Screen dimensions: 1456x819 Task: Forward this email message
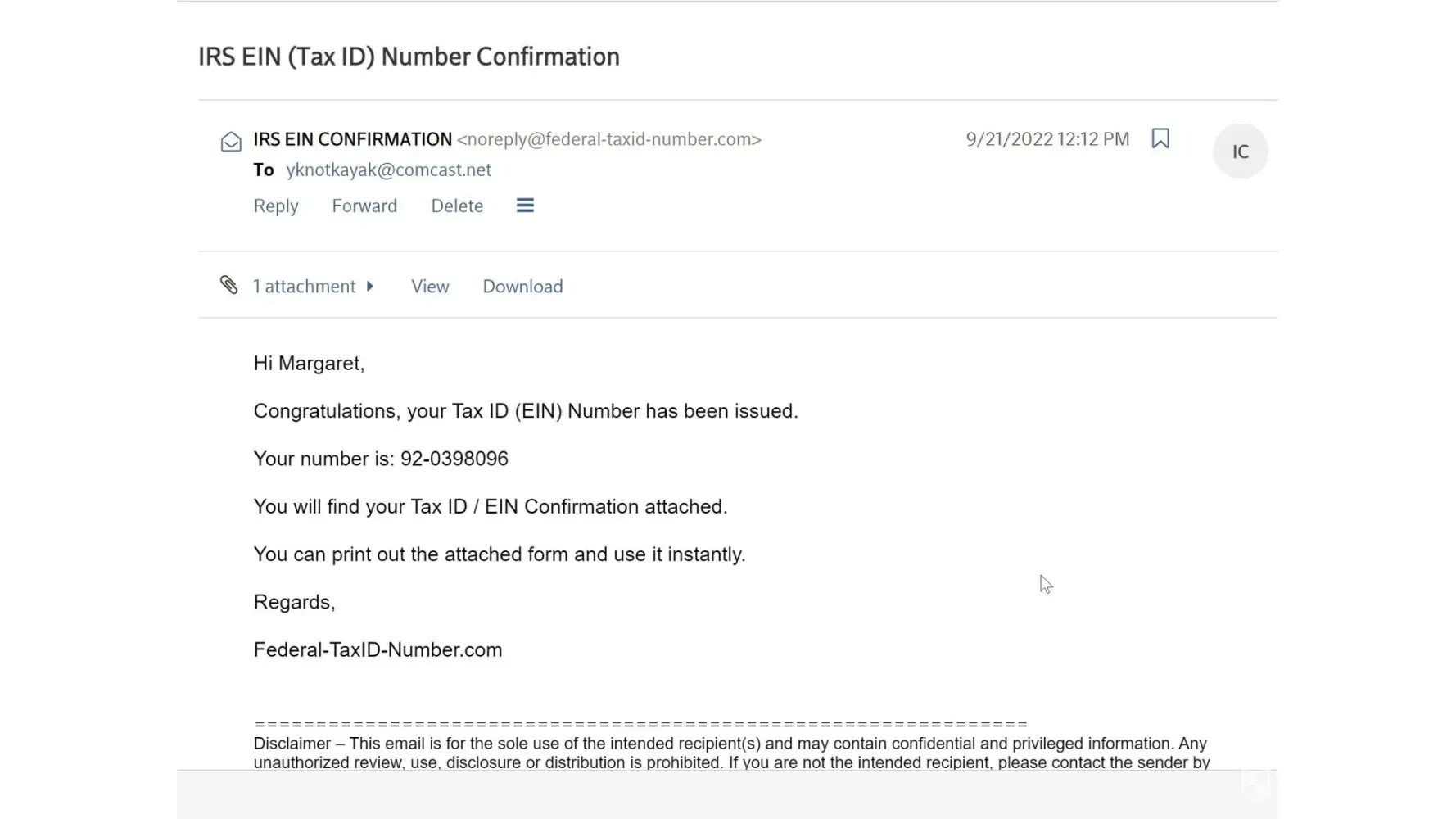point(364,206)
